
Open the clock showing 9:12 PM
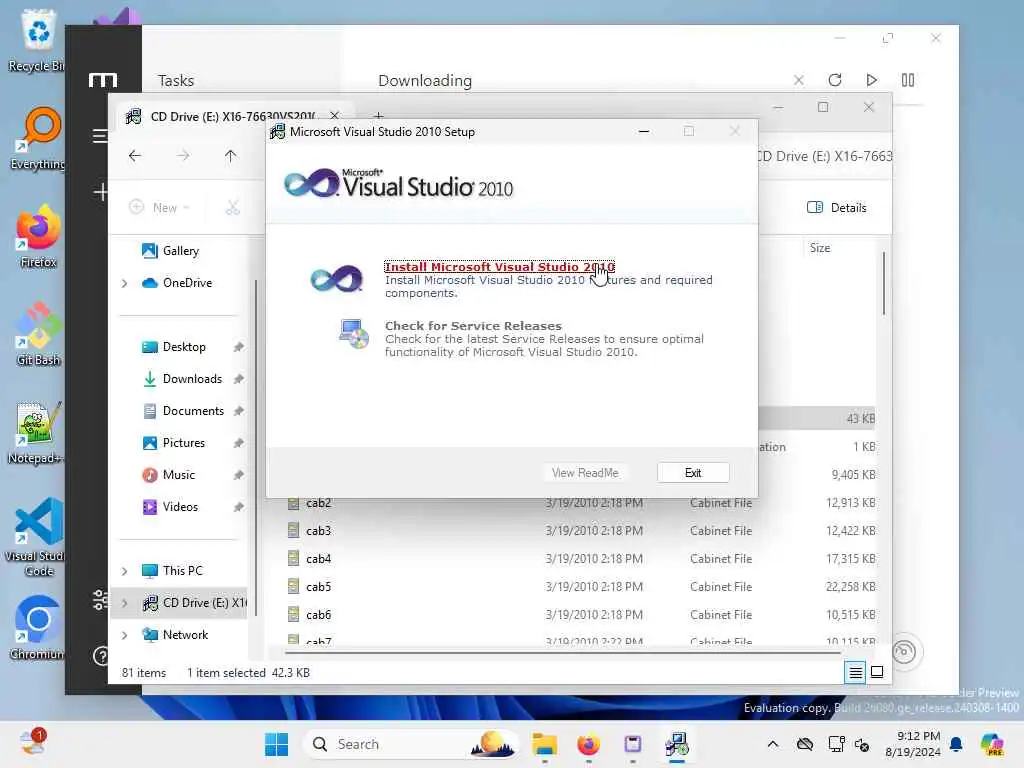tap(913, 744)
